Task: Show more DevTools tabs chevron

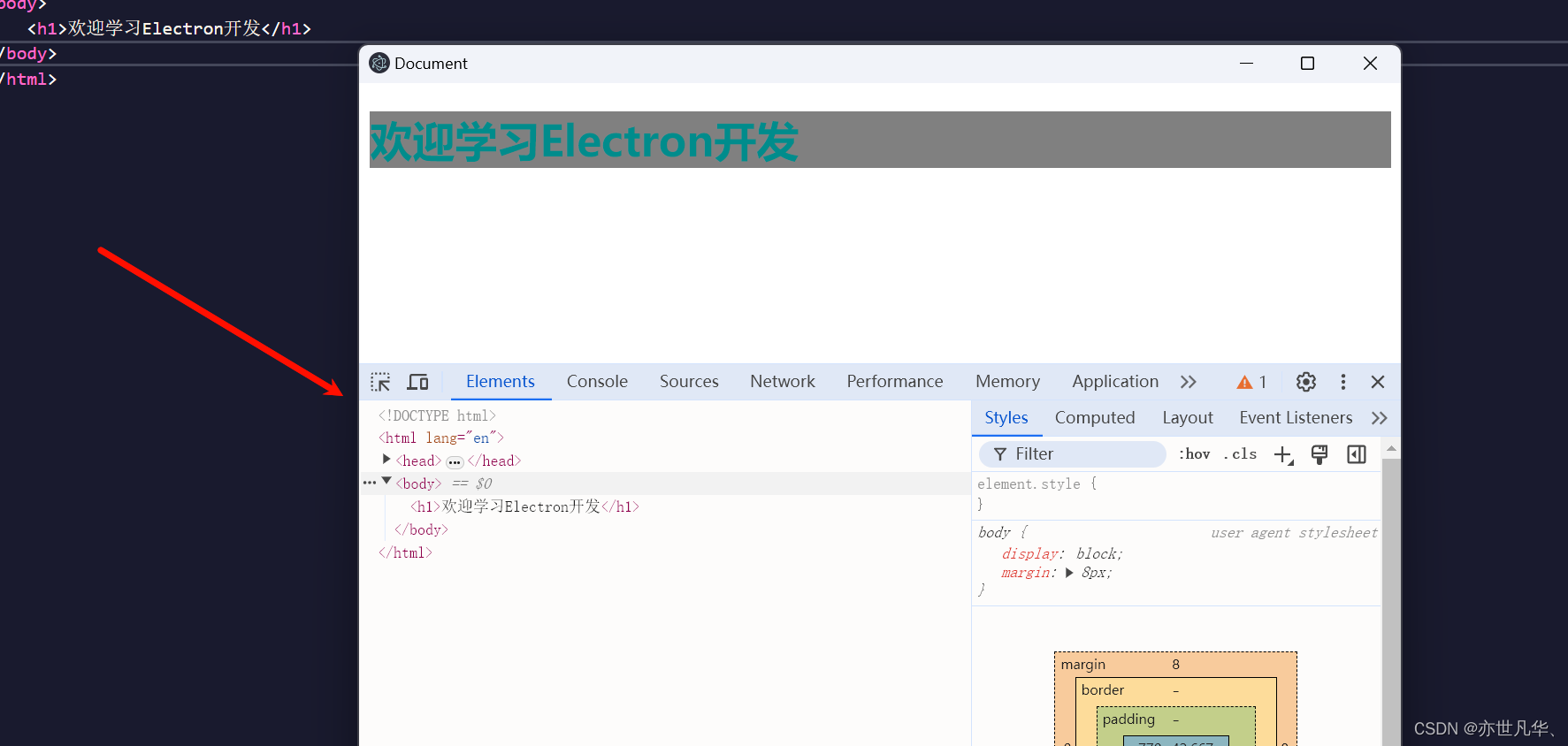Action: [x=1189, y=382]
